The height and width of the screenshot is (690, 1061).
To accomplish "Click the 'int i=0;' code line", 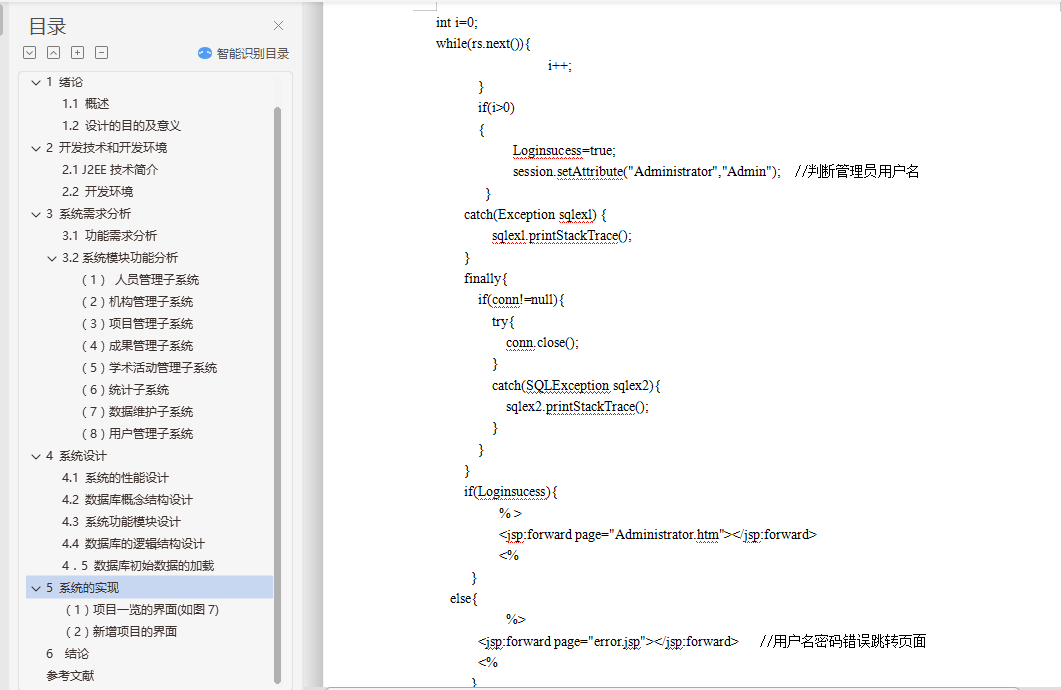I will coord(457,22).
